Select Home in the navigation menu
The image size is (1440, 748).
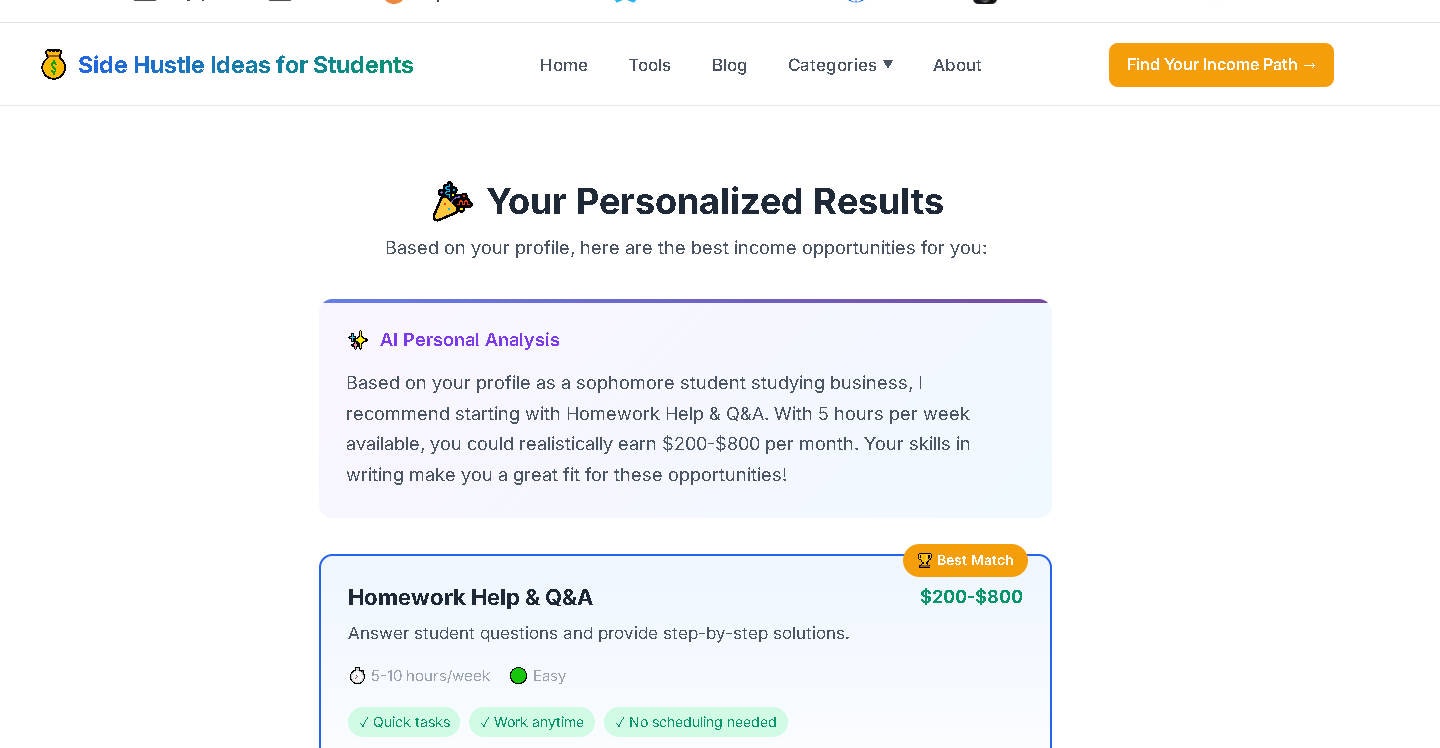coord(563,65)
